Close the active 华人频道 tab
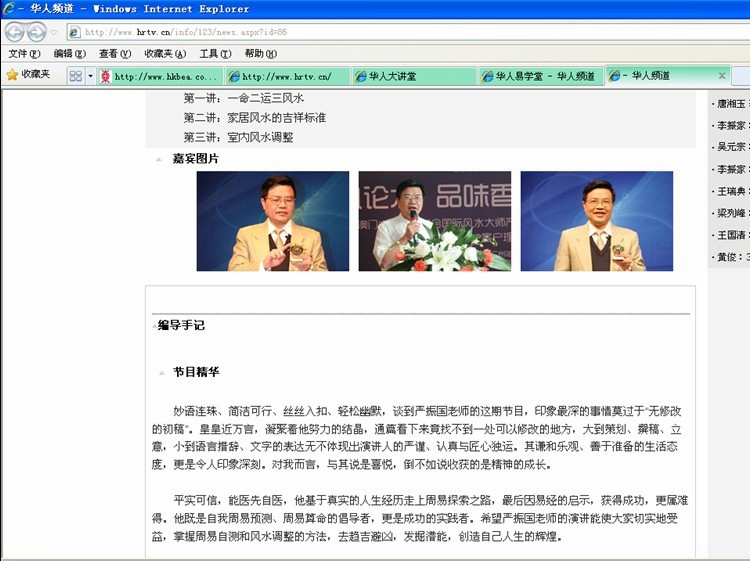The width and height of the screenshot is (750, 561). click(x=722, y=76)
